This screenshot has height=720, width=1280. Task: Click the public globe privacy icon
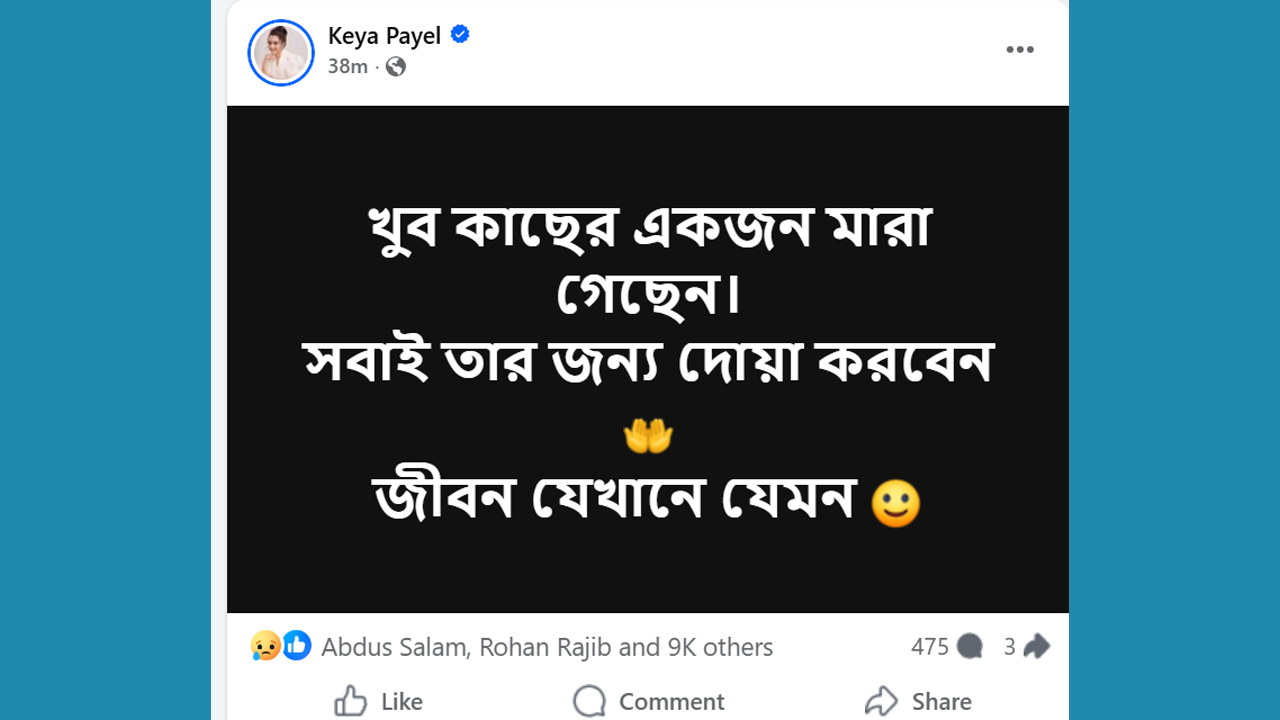pos(396,67)
